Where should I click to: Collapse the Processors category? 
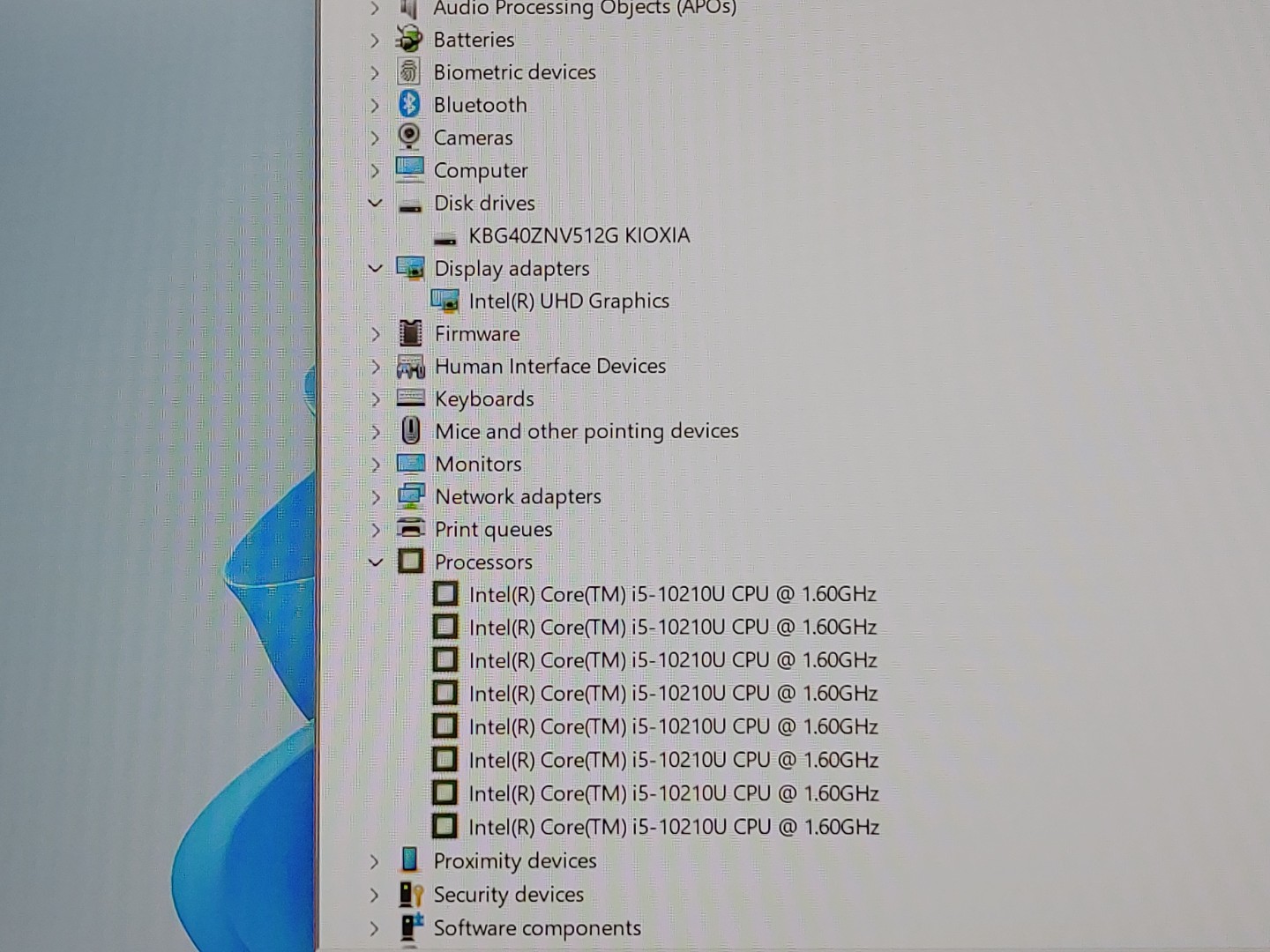pos(376,562)
